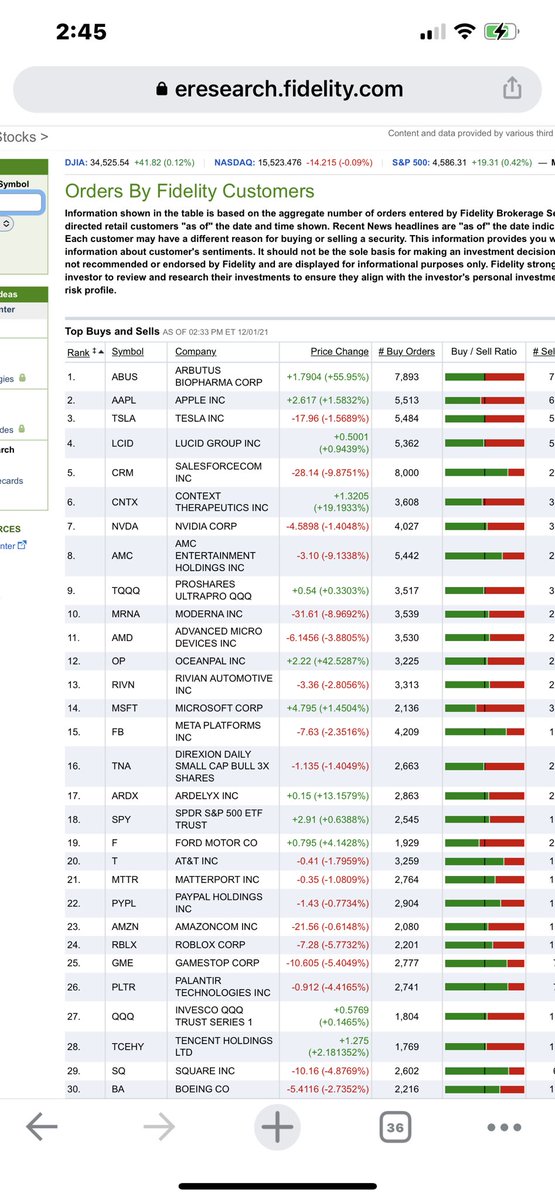Open the tab switcher showing 36
The height and width of the screenshot is (1200, 555).
[395, 1127]
